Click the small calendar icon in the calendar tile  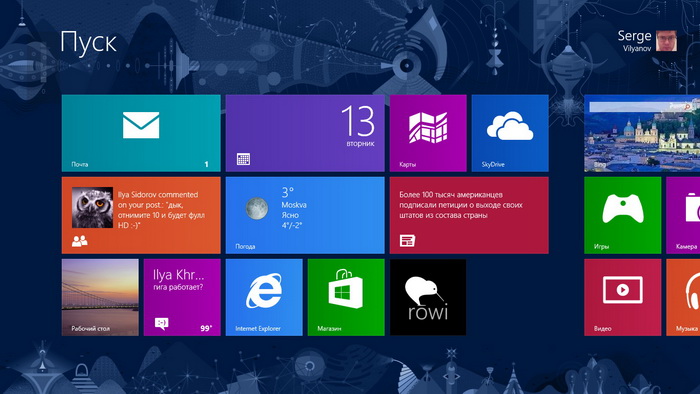click(x=243, y=159)
